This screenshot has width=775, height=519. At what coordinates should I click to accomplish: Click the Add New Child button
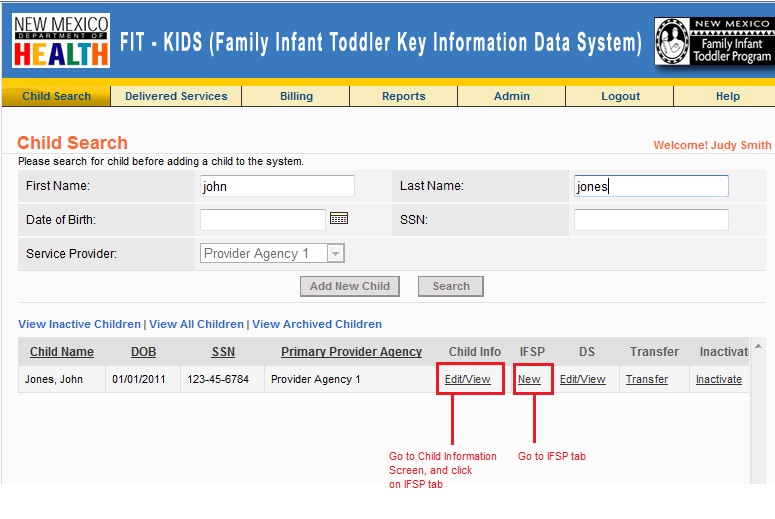click(350, 286)
